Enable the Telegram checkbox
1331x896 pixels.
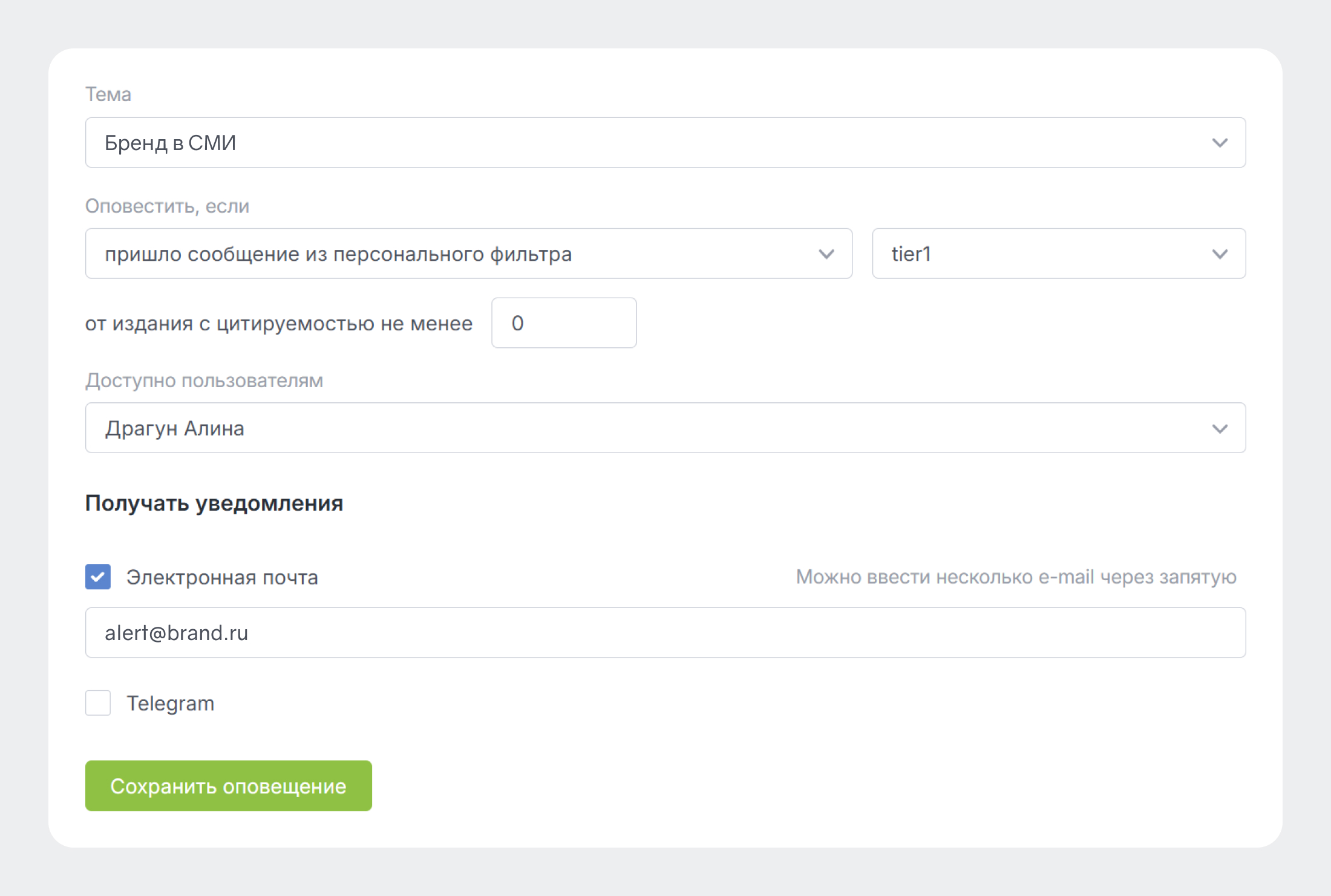[98, 703]
